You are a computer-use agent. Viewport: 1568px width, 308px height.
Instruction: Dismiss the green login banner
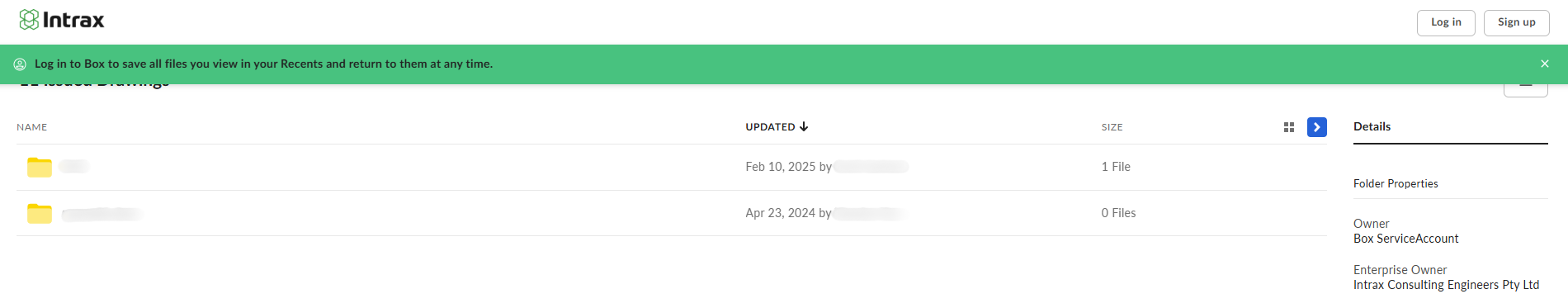click(x=1545, y=64)
